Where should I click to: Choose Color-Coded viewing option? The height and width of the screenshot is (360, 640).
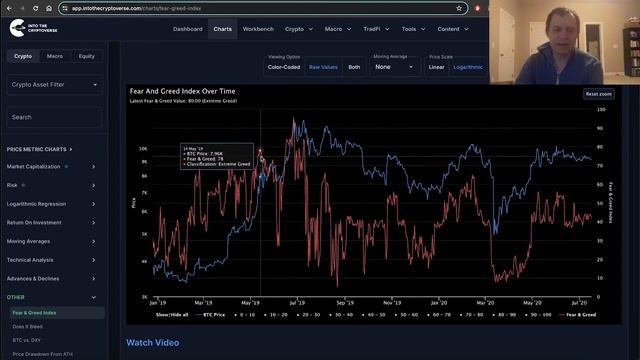(x=284, y=67)
